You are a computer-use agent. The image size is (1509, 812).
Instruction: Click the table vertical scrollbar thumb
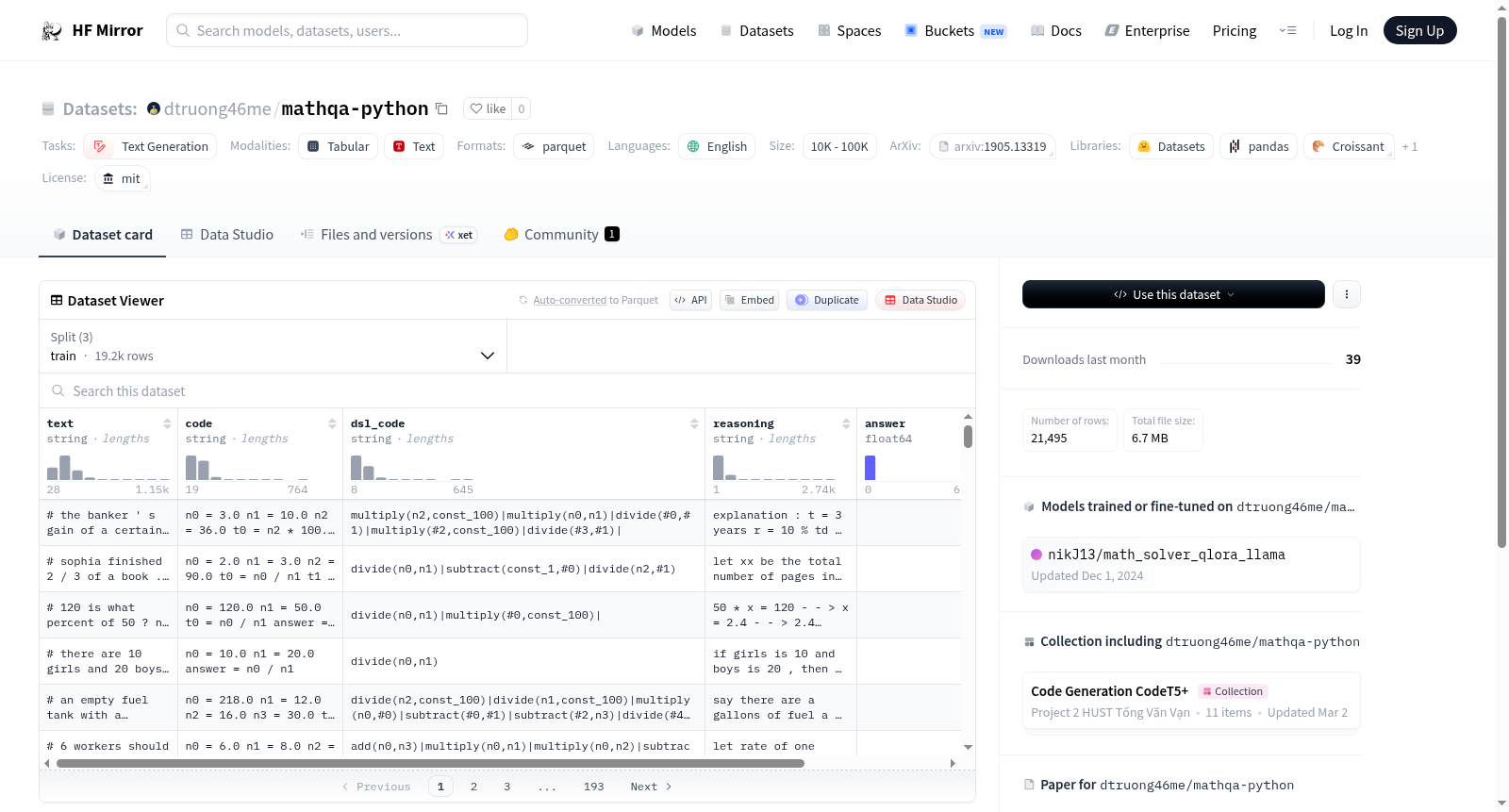(968, 437)
